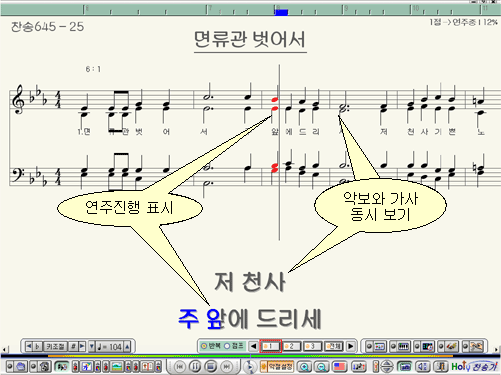This screenshot has height=375, width=501.
Task: Go to next verse with black right arrow
Action: [x=351, y=346]
